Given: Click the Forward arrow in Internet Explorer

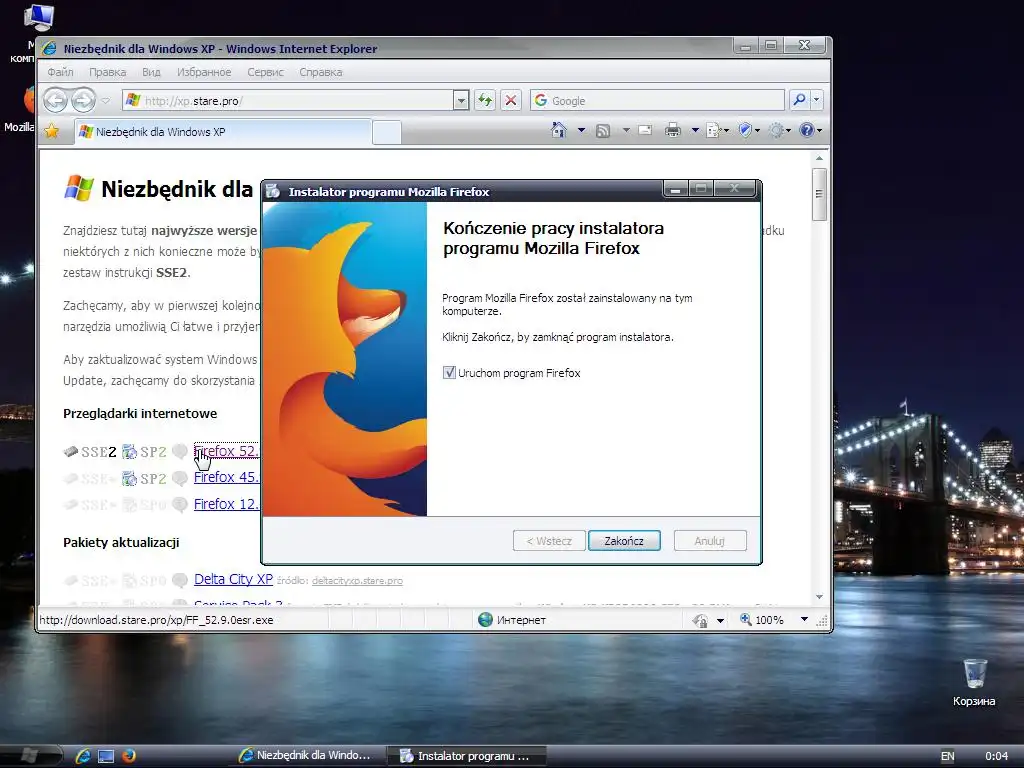Looking at the screenshot, I should click(83, 101).
